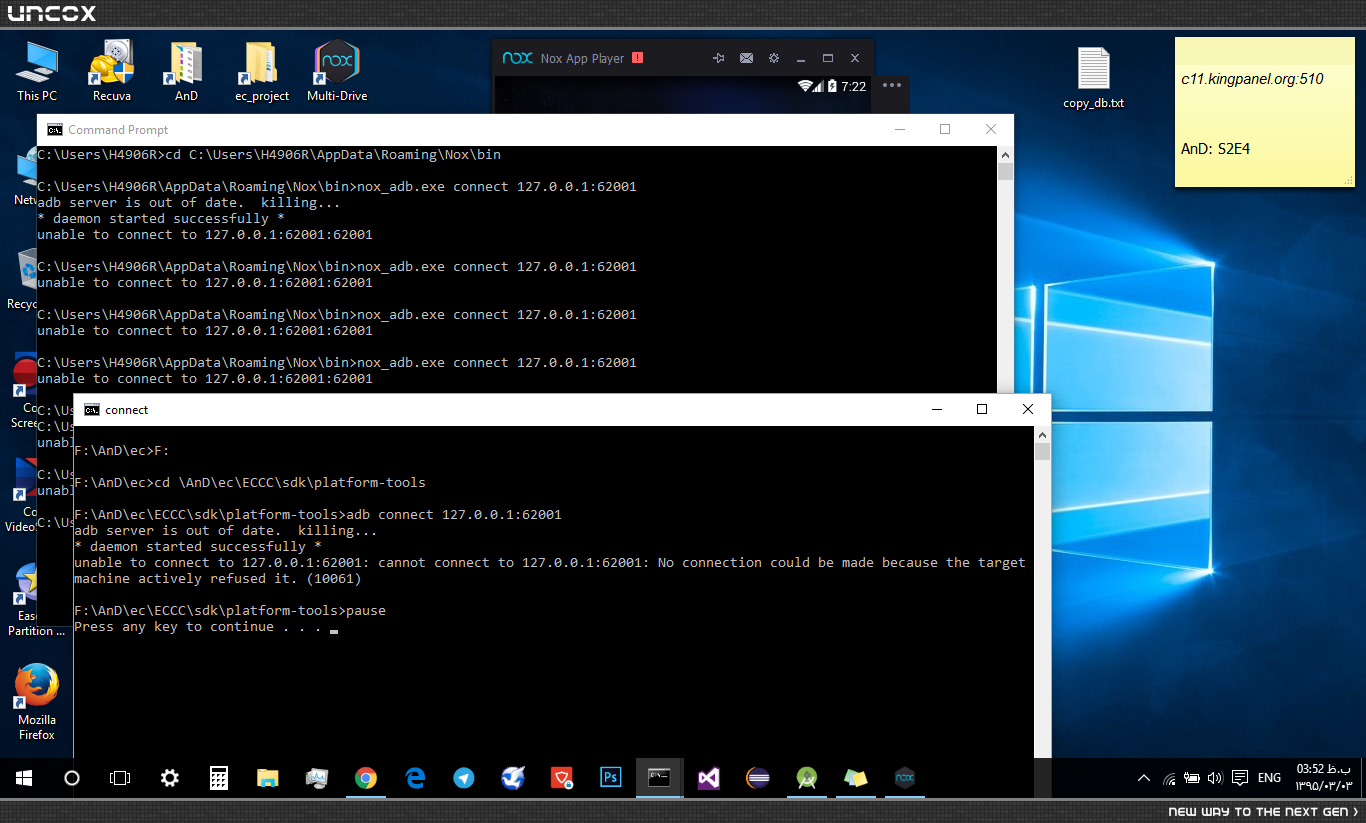Switch to the command prompt taskbar button
1366x823 pixels.
pos(660,778)
